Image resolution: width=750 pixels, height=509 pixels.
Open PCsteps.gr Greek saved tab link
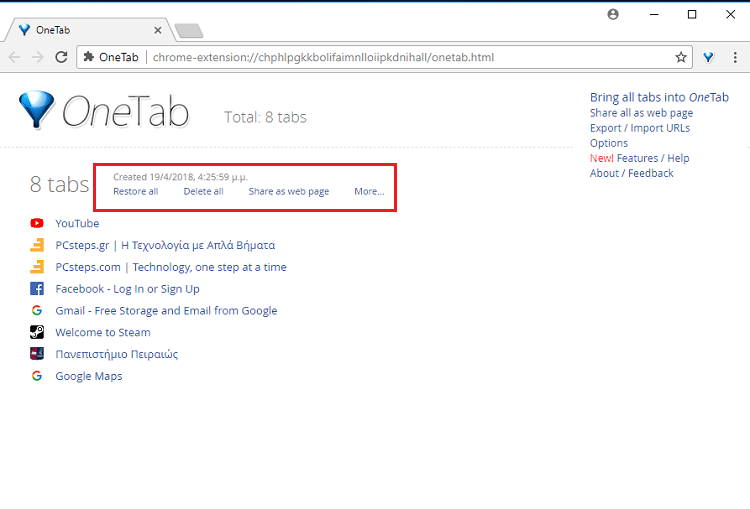165,245
